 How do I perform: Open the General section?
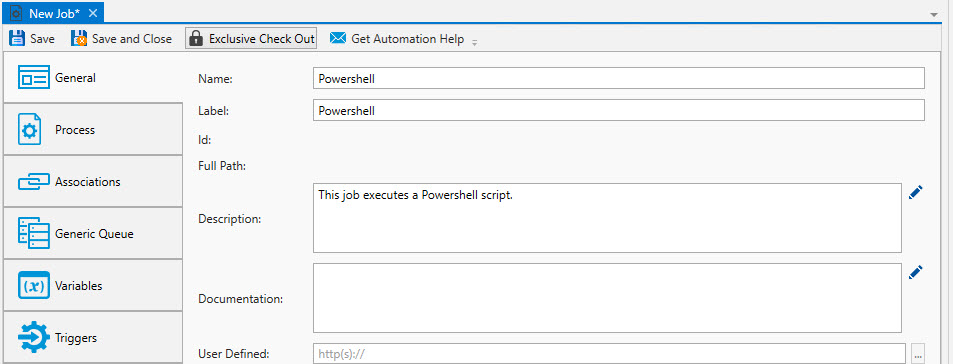click(93, 78)
